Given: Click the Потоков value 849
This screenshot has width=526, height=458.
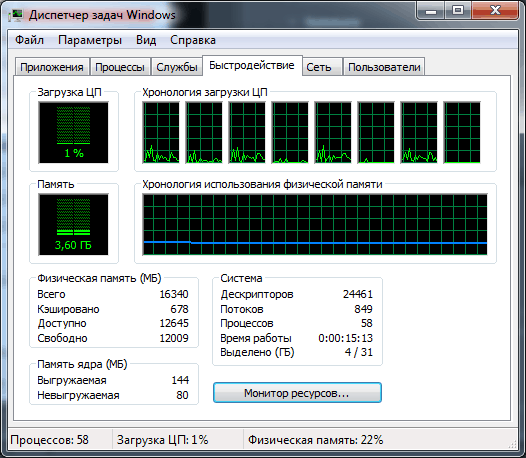Looking at the screenshot, I should point(363,309).
